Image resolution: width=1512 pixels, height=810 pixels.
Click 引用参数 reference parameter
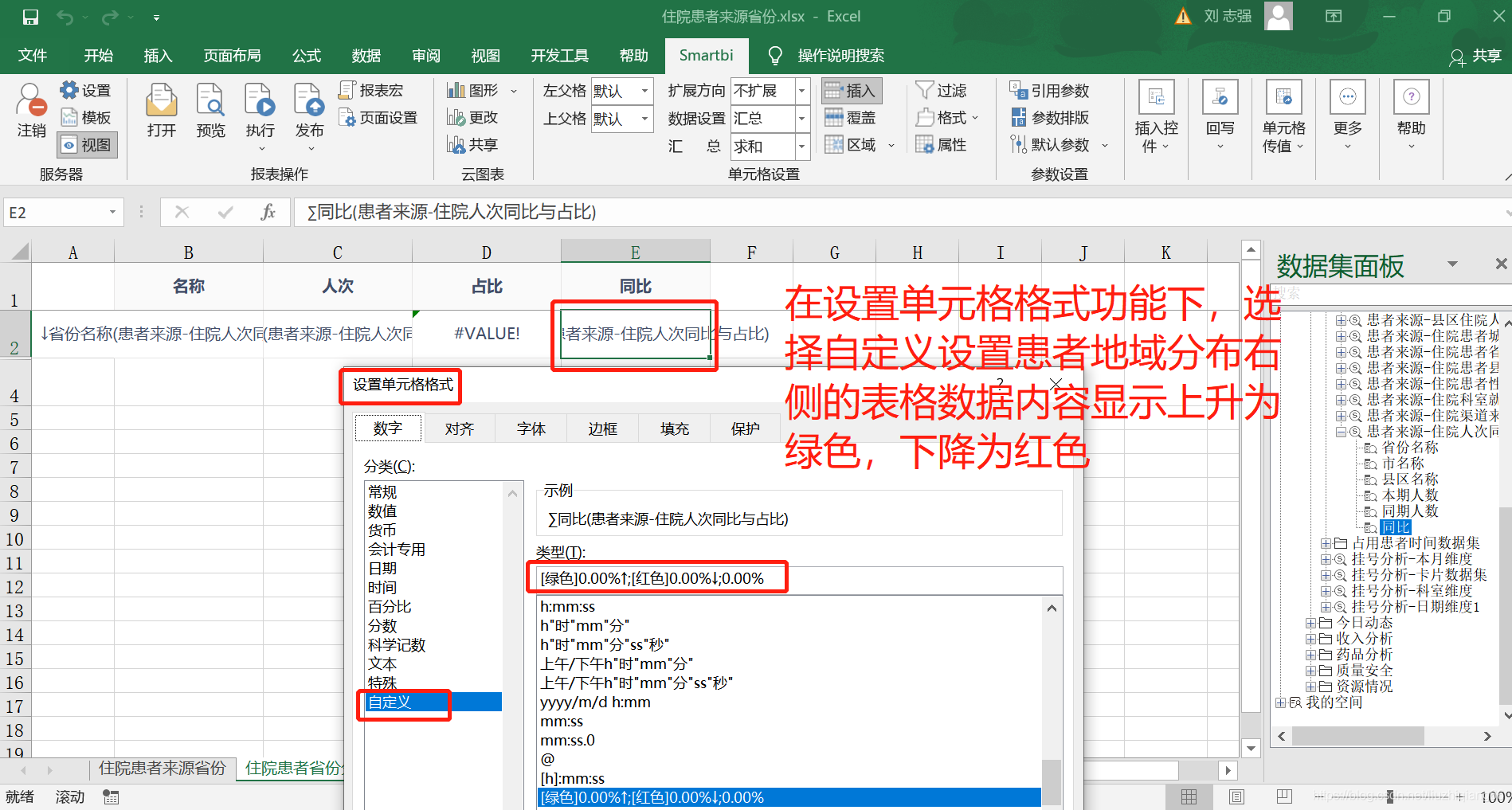coord(1049,91)
